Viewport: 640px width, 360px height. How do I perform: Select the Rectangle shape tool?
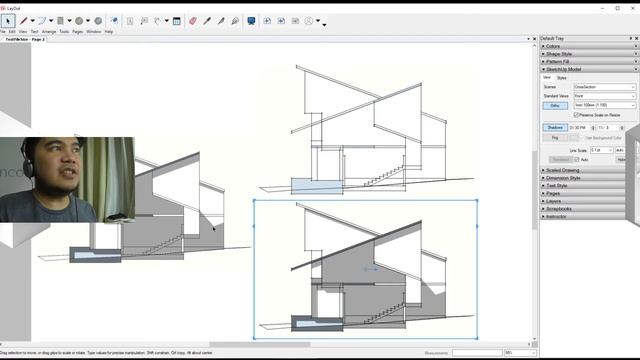[60, 21]
